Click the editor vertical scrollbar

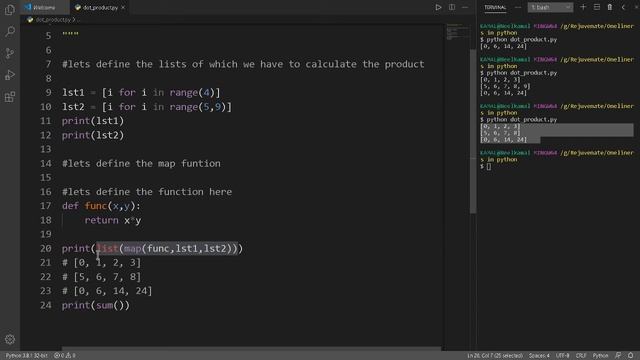(473, 131)
